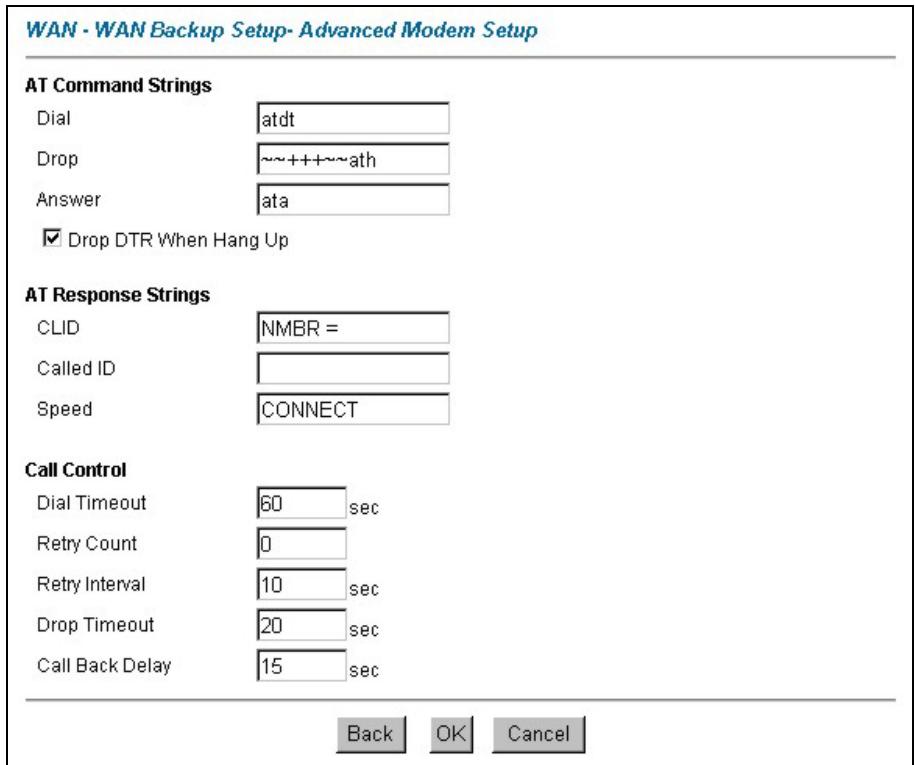The width and height of the screenshot is (915, 765).
Task: Click the empty Called ID field
Action: [353, 369]
